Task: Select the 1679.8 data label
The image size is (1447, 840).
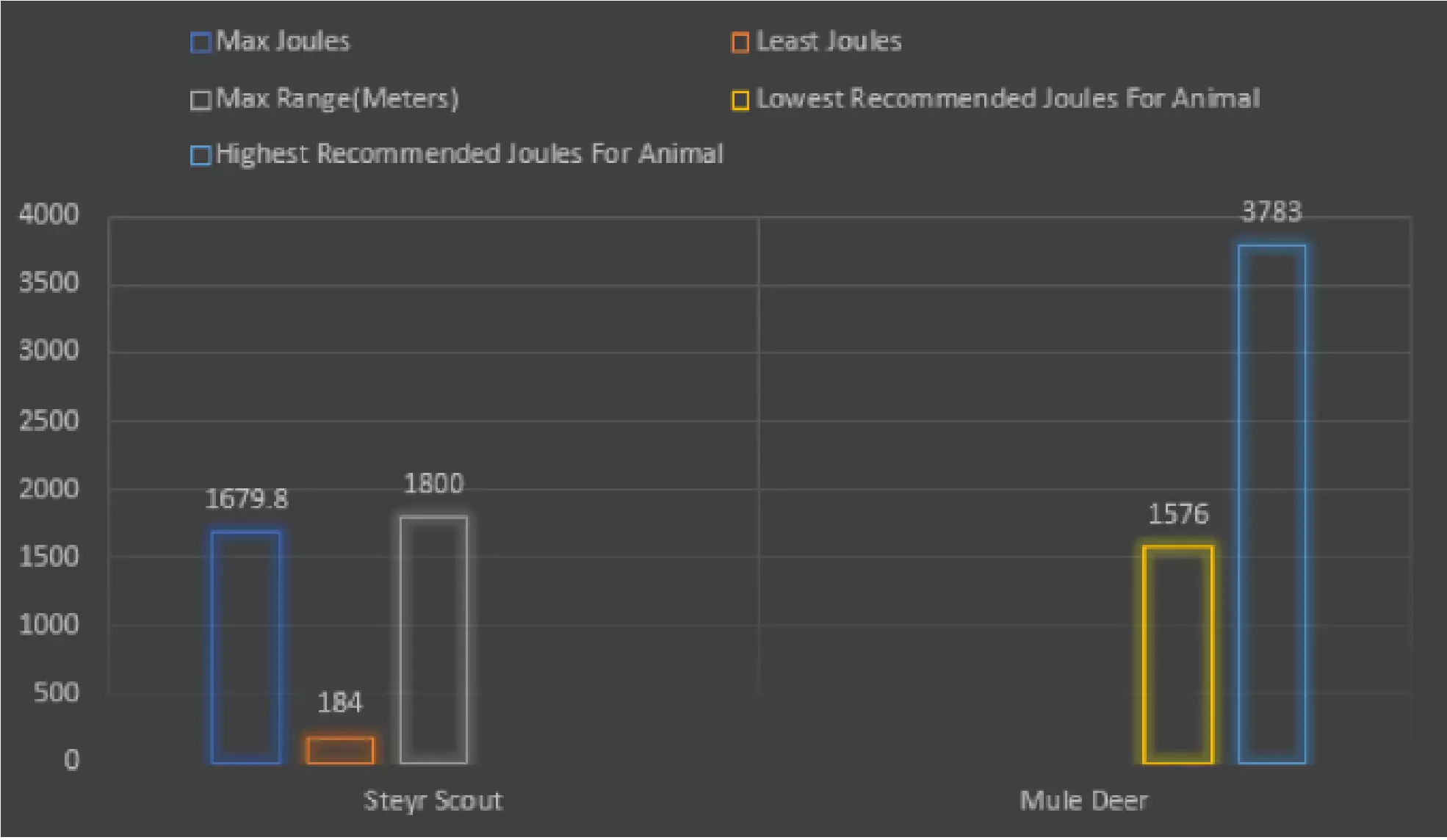Action: coord(247,499)
